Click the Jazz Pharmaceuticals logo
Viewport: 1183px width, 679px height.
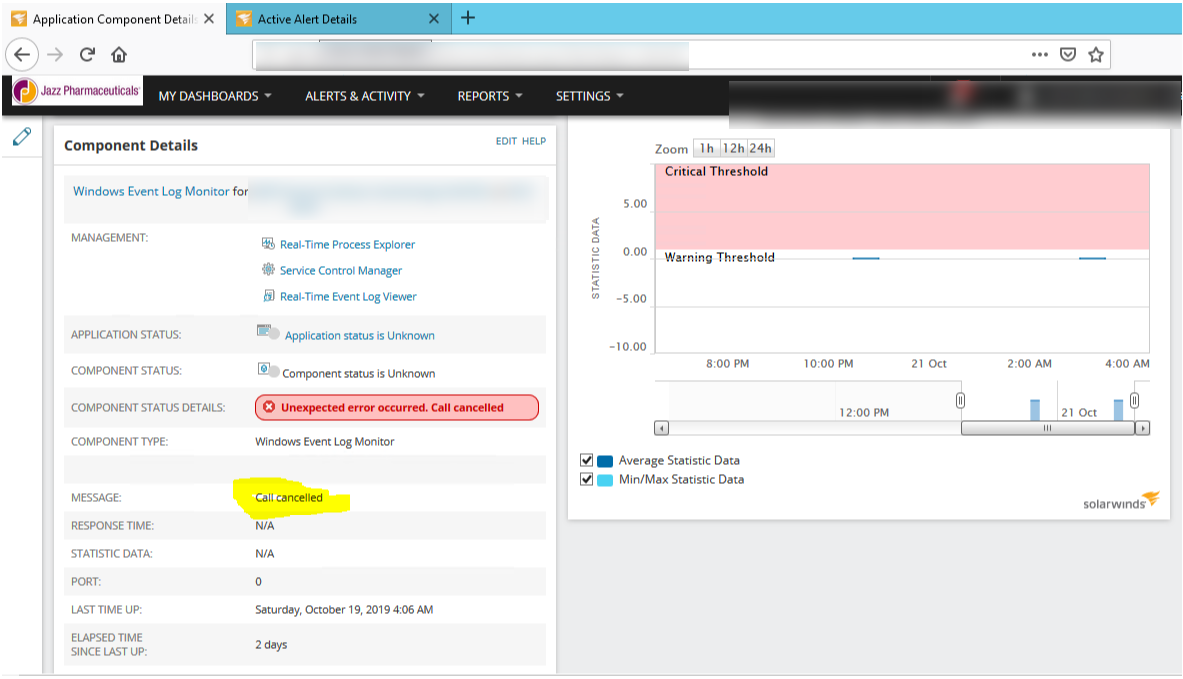click(x=75, y=90)
